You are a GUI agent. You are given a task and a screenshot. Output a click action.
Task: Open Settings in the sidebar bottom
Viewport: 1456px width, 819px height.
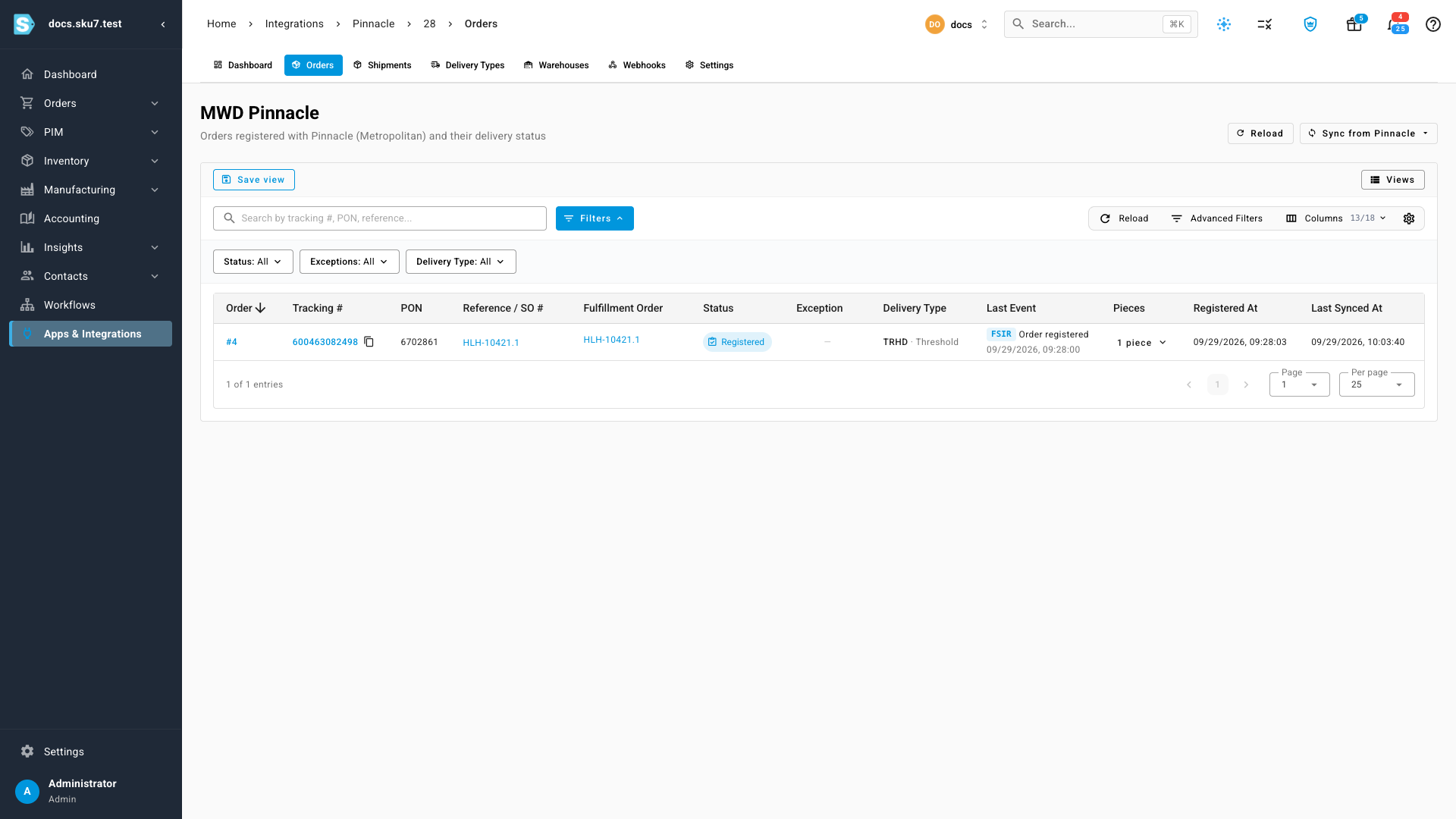pyautogui.click(x=64, y=752)
